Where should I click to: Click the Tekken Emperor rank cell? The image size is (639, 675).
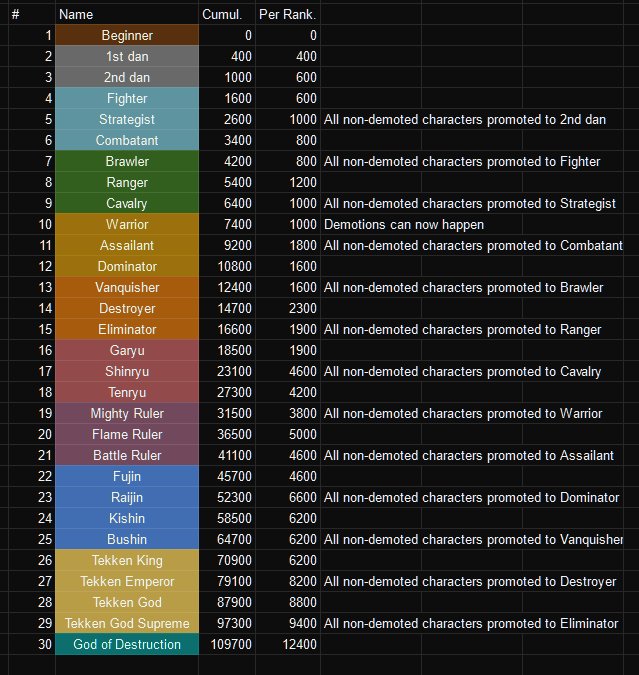[x=127, y=581]
